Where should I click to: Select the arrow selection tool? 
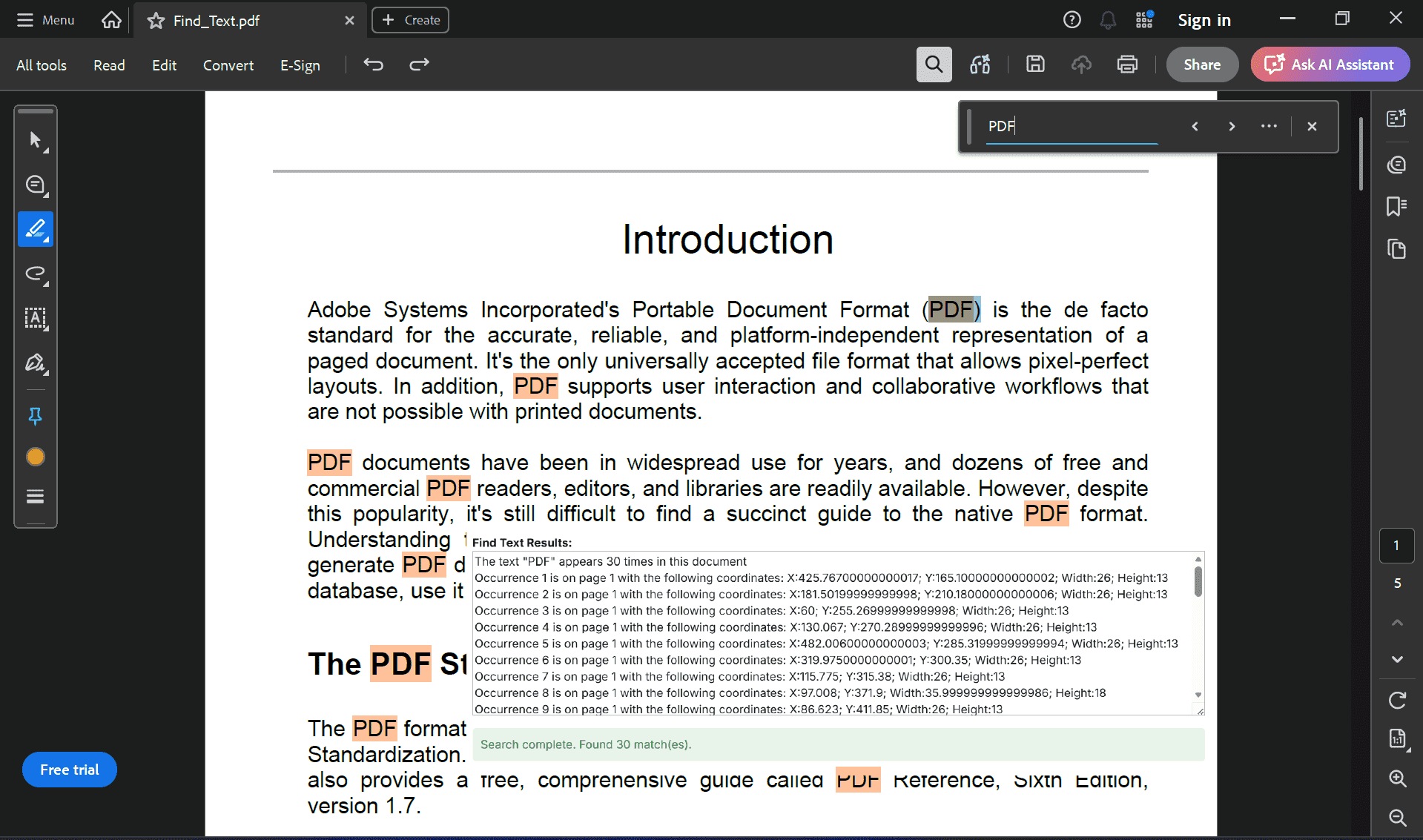click(36, 140)
